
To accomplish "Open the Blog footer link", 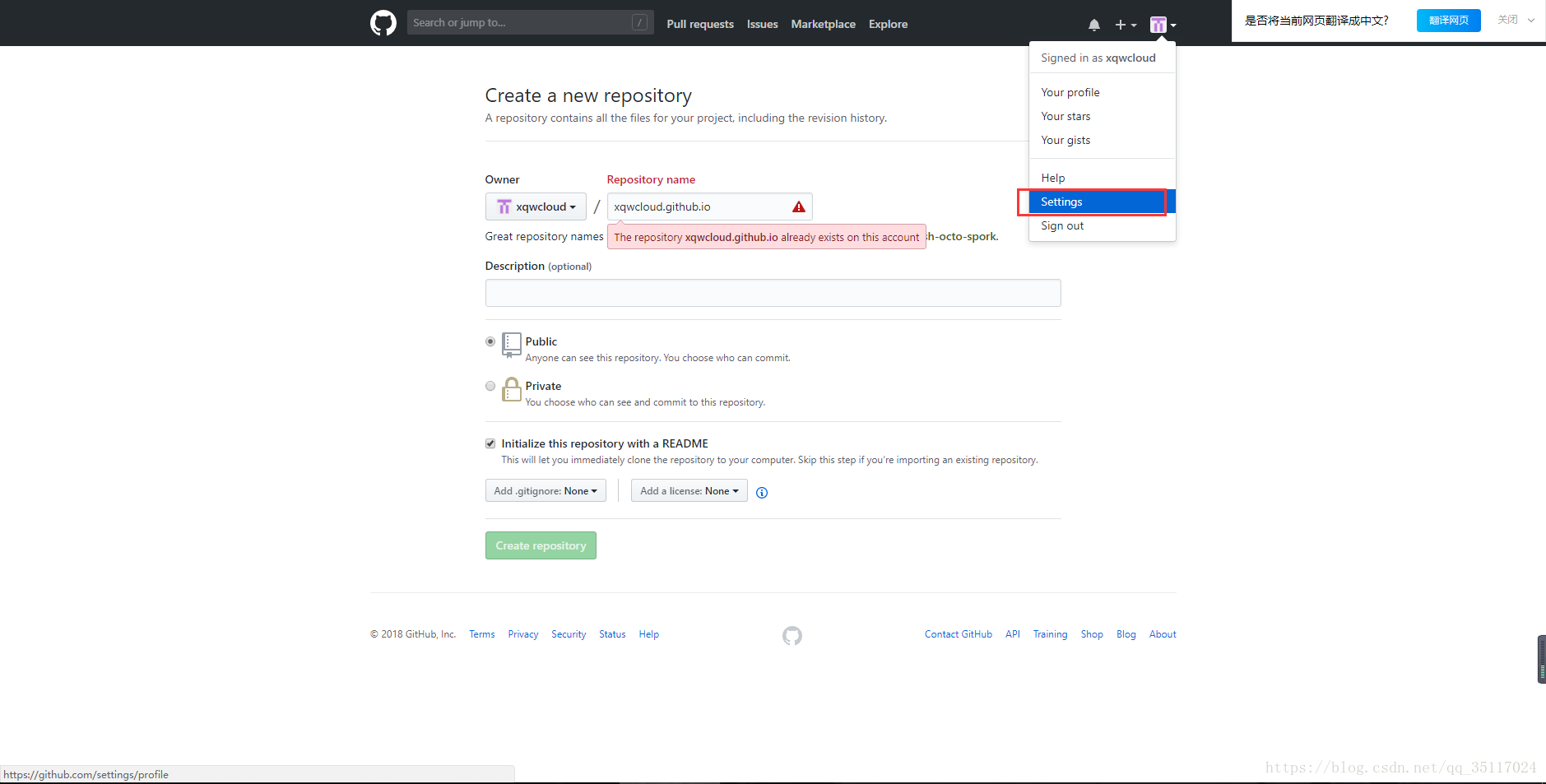I will click(1126, 634).
